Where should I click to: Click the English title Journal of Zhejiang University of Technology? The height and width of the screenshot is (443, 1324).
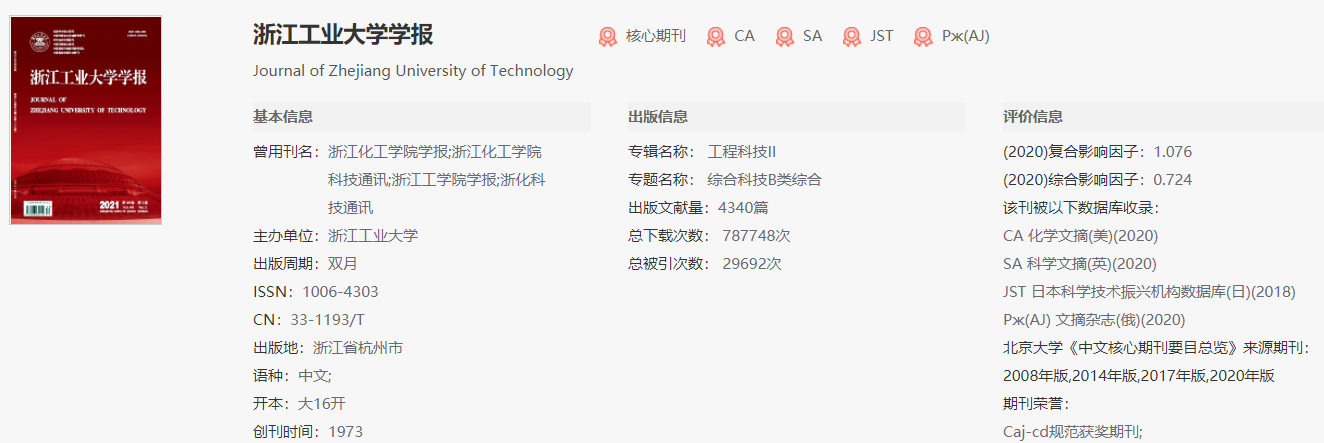[413, 71]
